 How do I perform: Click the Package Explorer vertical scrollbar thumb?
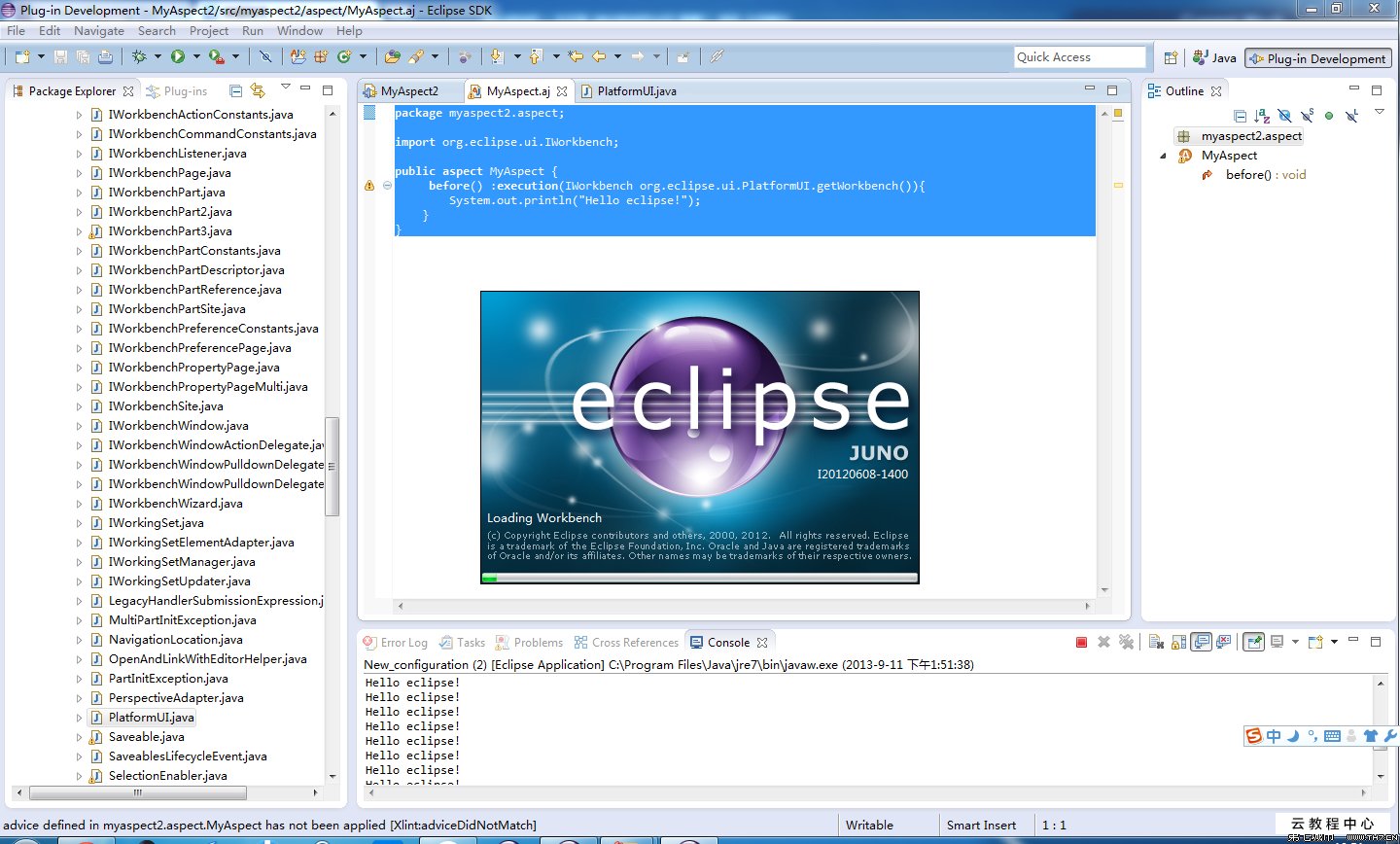pos(332,467)
